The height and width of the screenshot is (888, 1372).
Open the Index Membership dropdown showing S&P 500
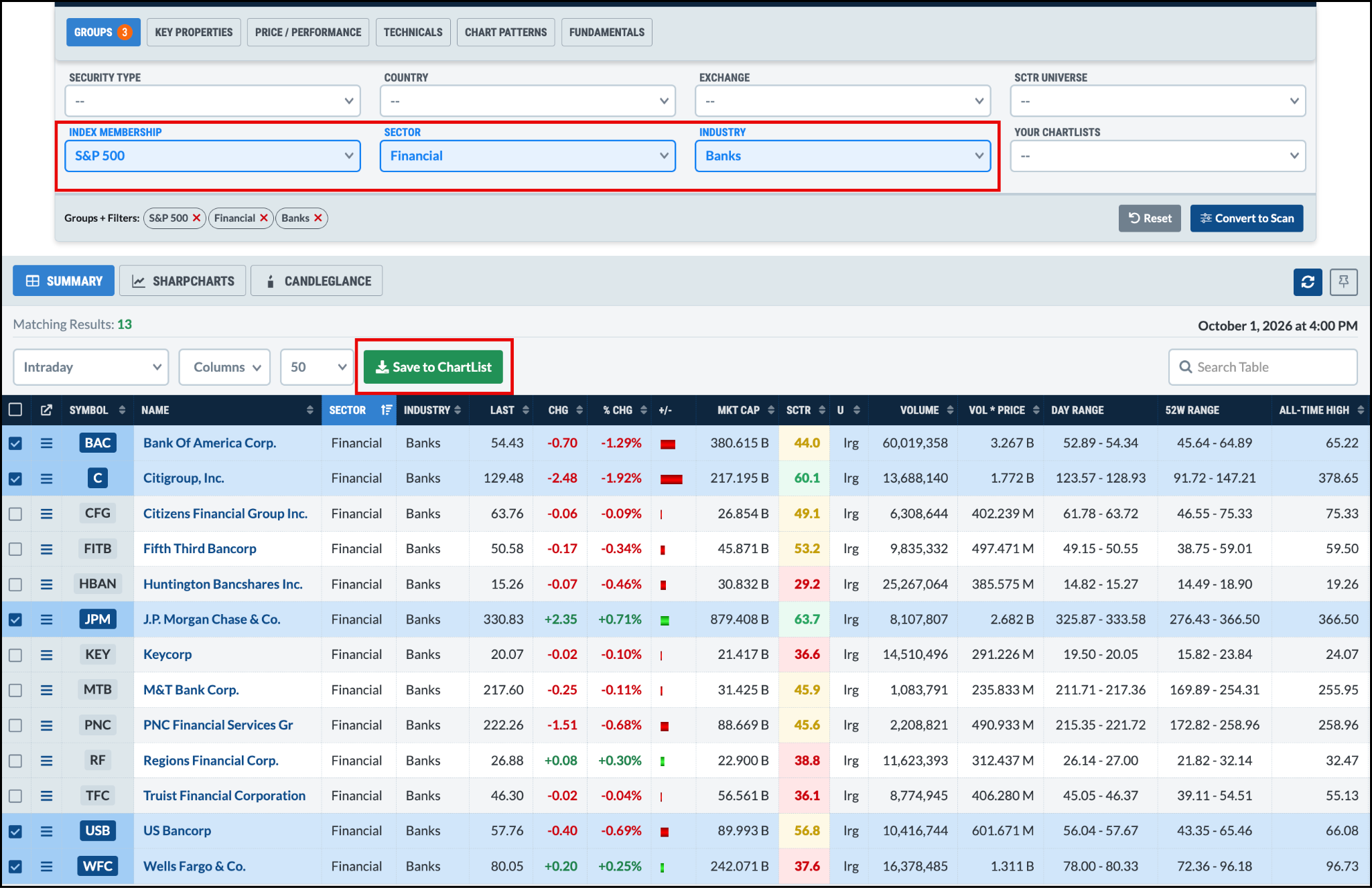point(212,156)
